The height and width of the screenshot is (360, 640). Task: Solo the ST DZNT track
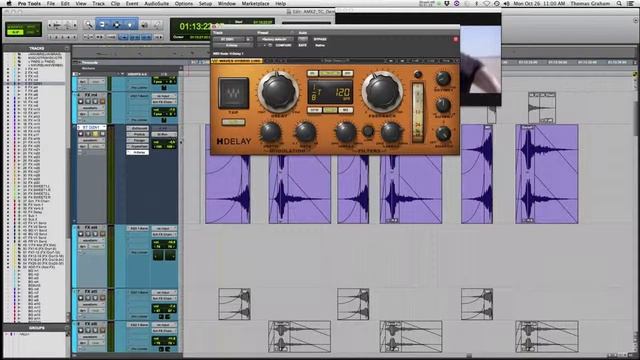tap(95, 134)
